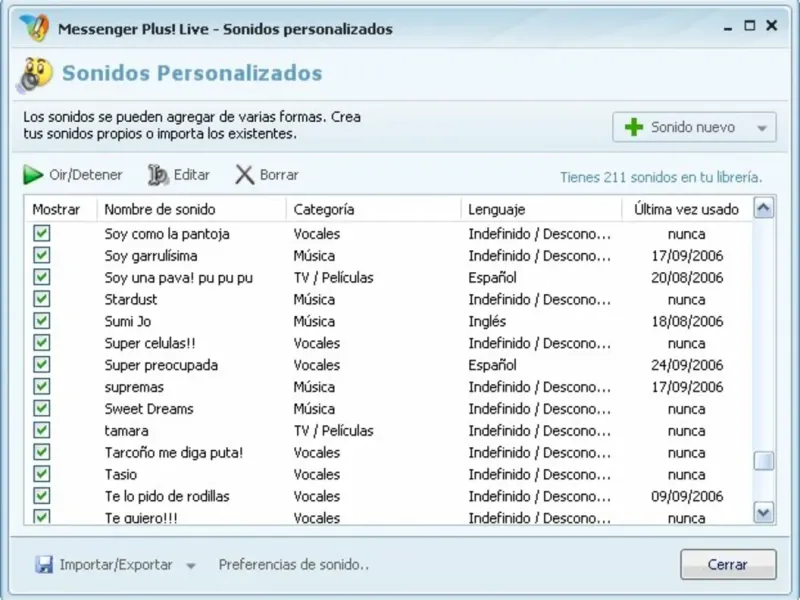
Task: Open the Sonido nuevo dropdown arrow
Action: click(x=762, y=128)
